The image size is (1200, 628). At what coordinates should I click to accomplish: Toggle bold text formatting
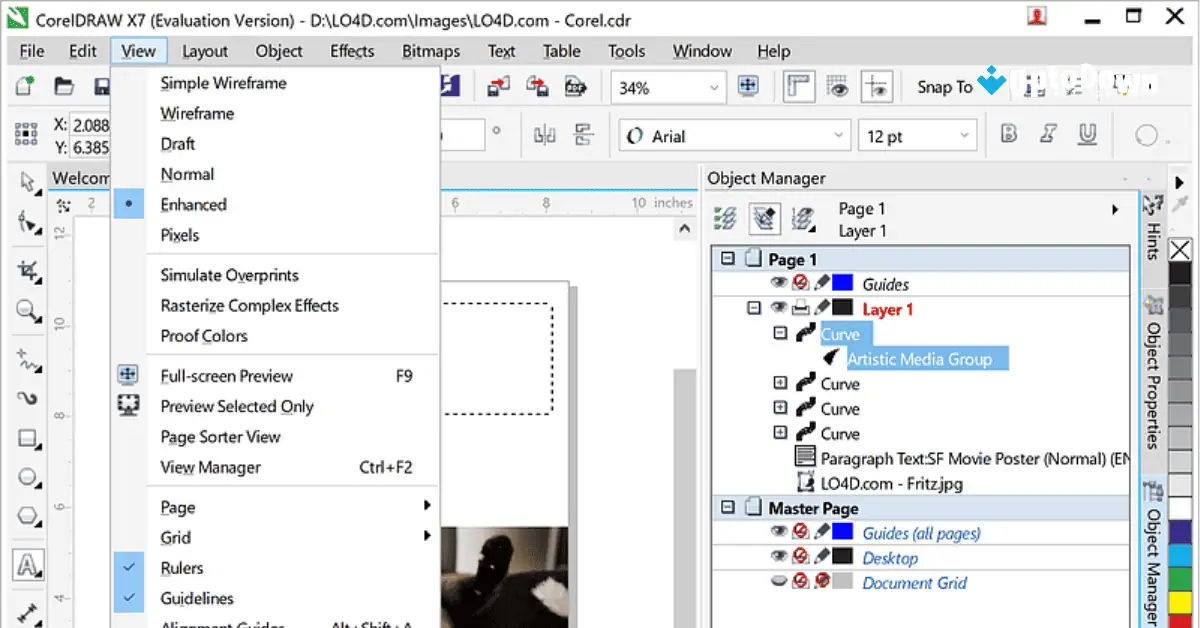(1008, 133)
